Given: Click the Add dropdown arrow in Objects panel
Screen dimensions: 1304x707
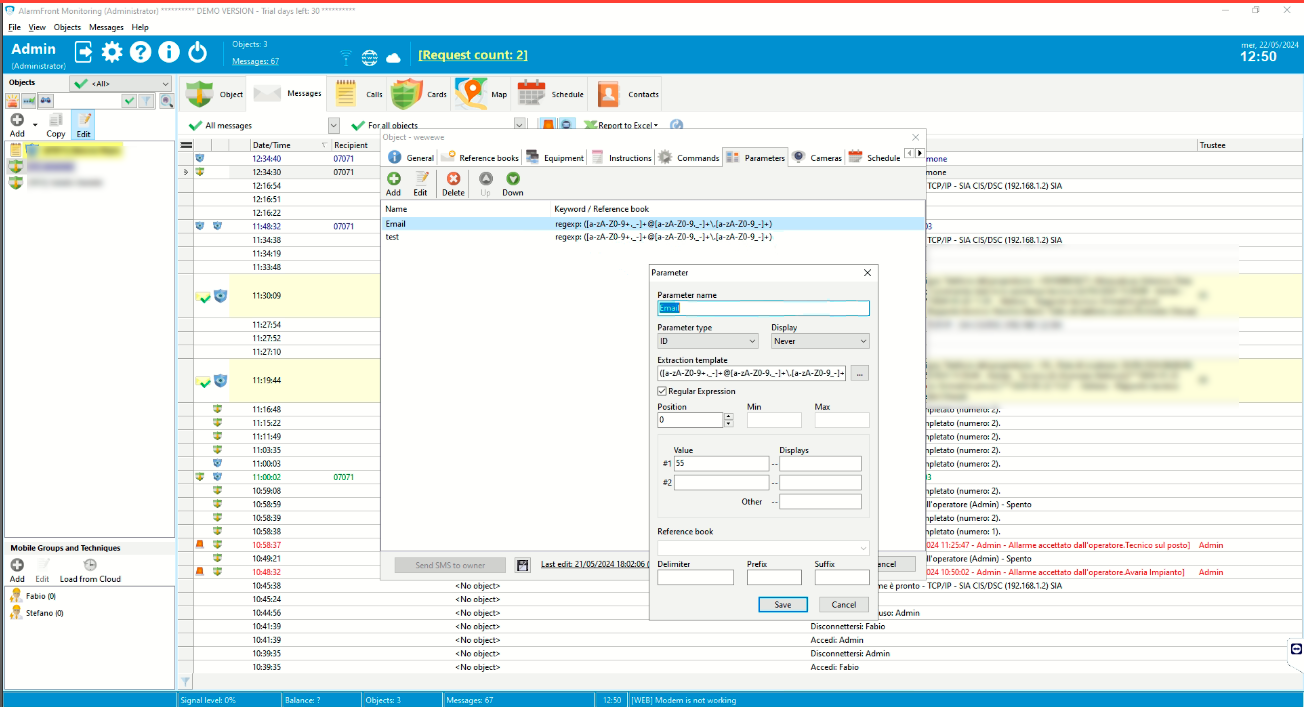Looking at the screenshot, I should pyautogui.click(x=35, y=125).
